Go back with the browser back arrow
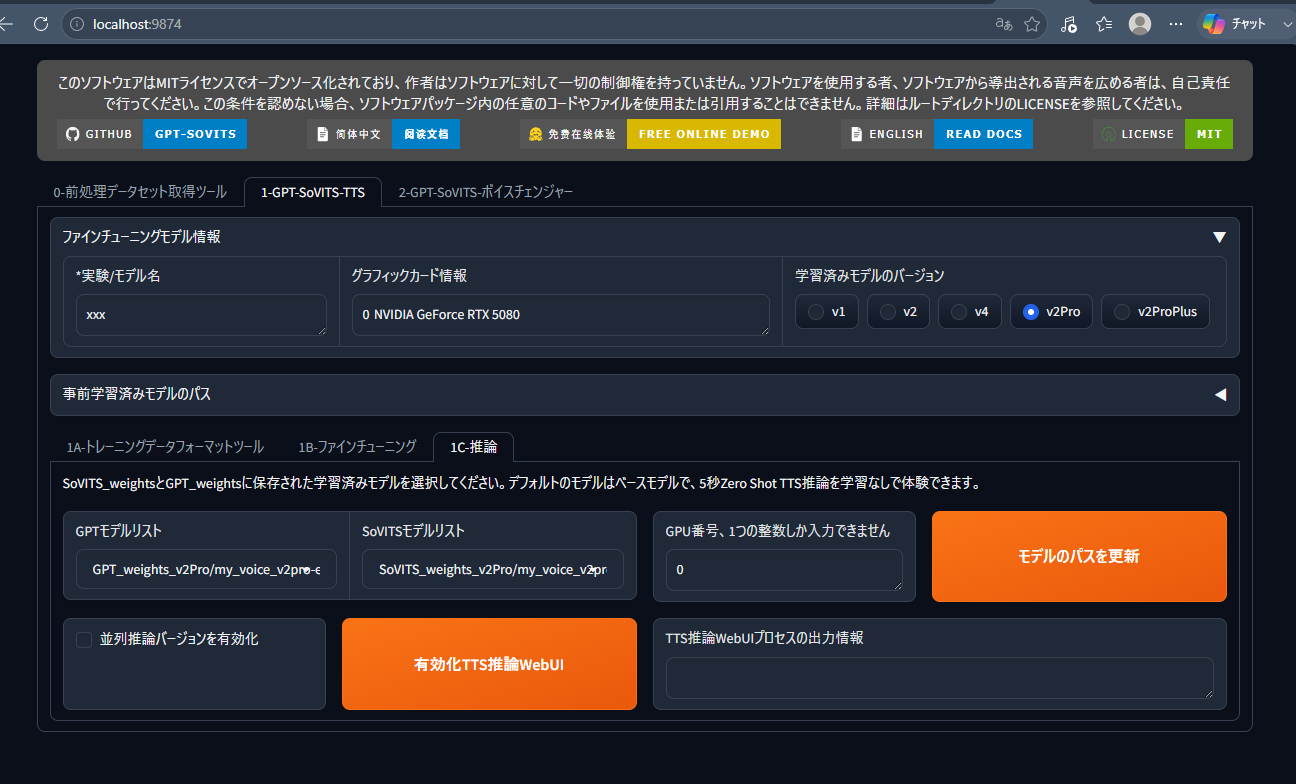This screenshot has width=1296, height=784. (x=7, y=23)
